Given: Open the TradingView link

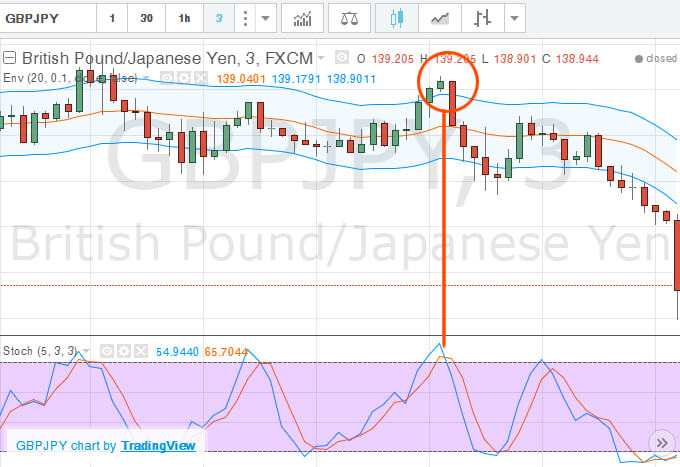Looking at the screenshot, I should point(158,446).
